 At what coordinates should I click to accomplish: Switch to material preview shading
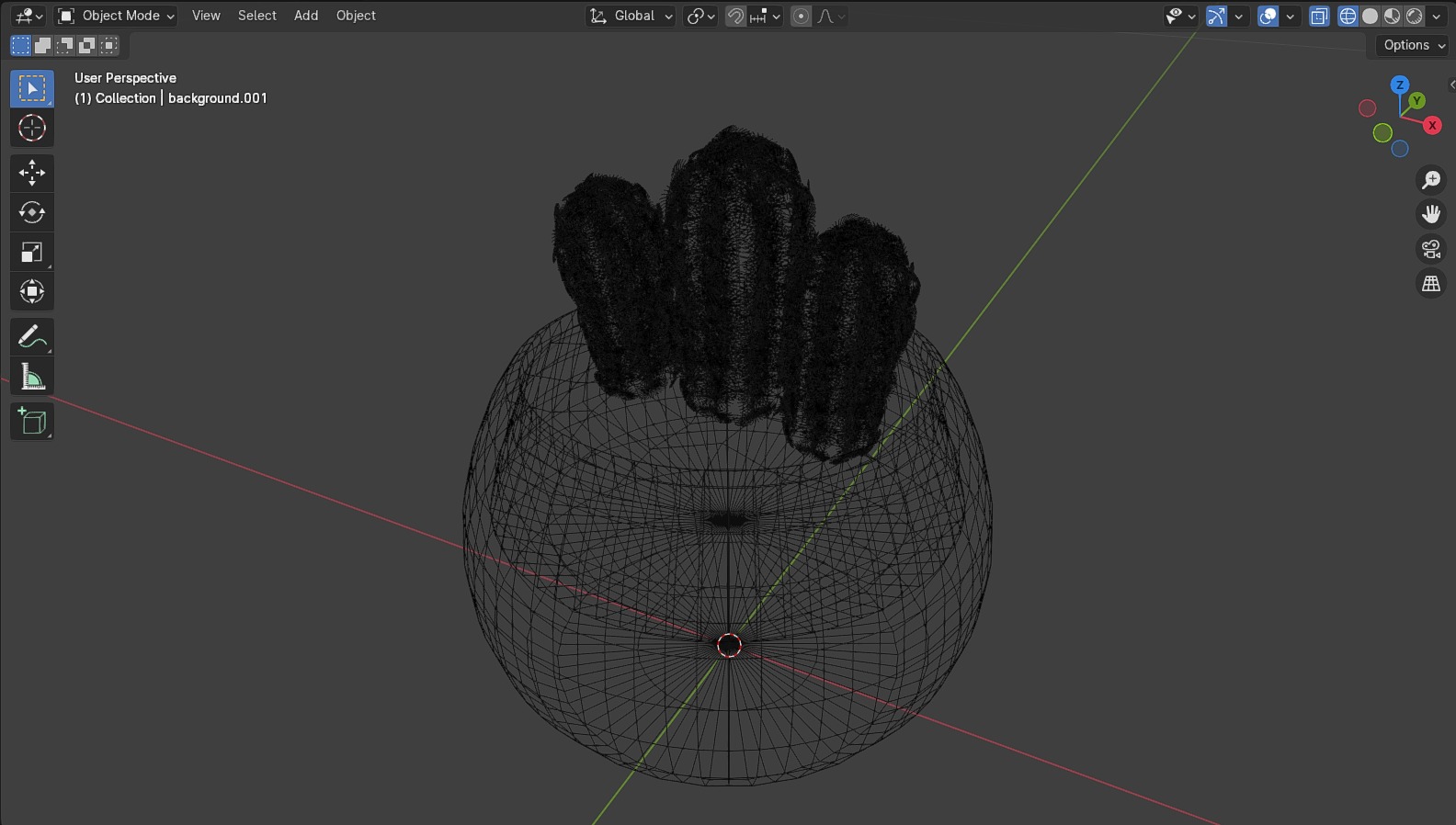point(1392,16)
